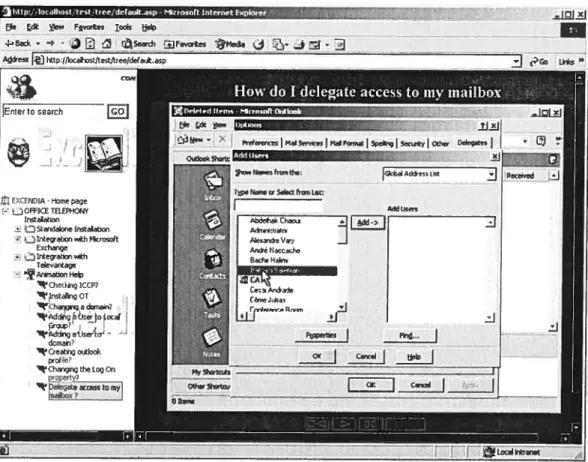
Task: Click the Edit page icon in IE toolbar
Action: pos(314,45)
